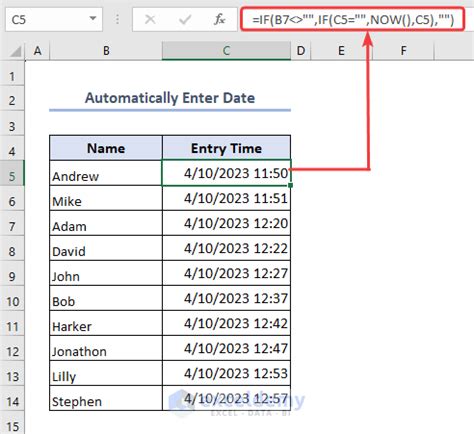474x434 pixels.
Task: Click inside the formula bar text
Action: tap(352, 20)
